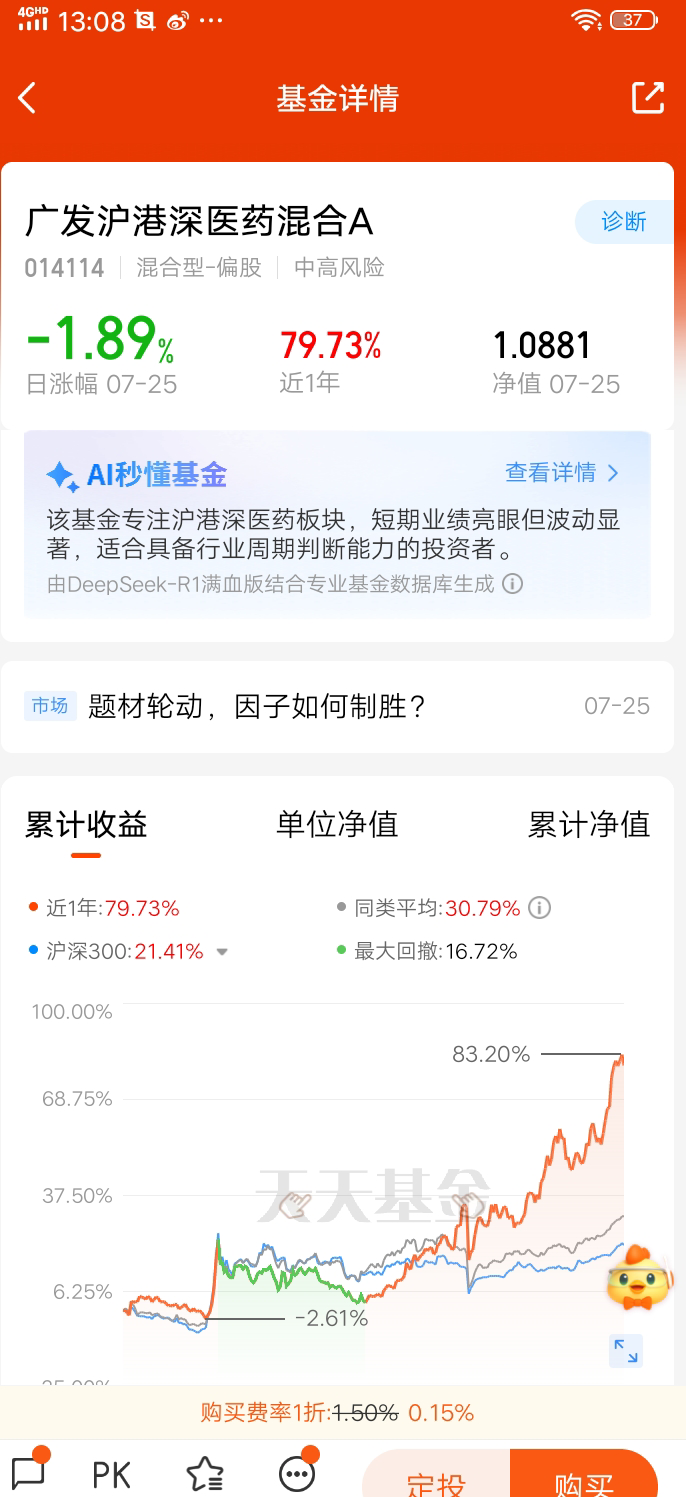The height and width of the screenshot is (1497, 686).
Task: Go back using the top-left arrow
Action: click(27, 98)
